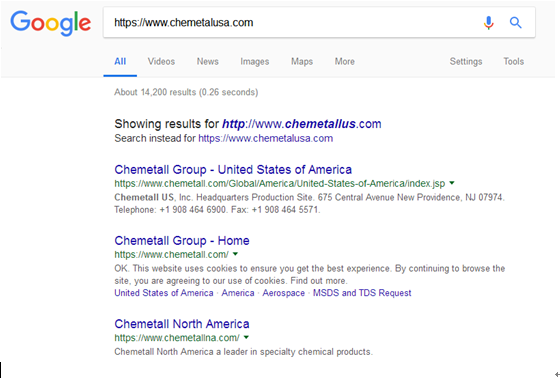Expand arrow beside https://www.chemetall.com/ URL
560x384 pixels.
point(235,254)
